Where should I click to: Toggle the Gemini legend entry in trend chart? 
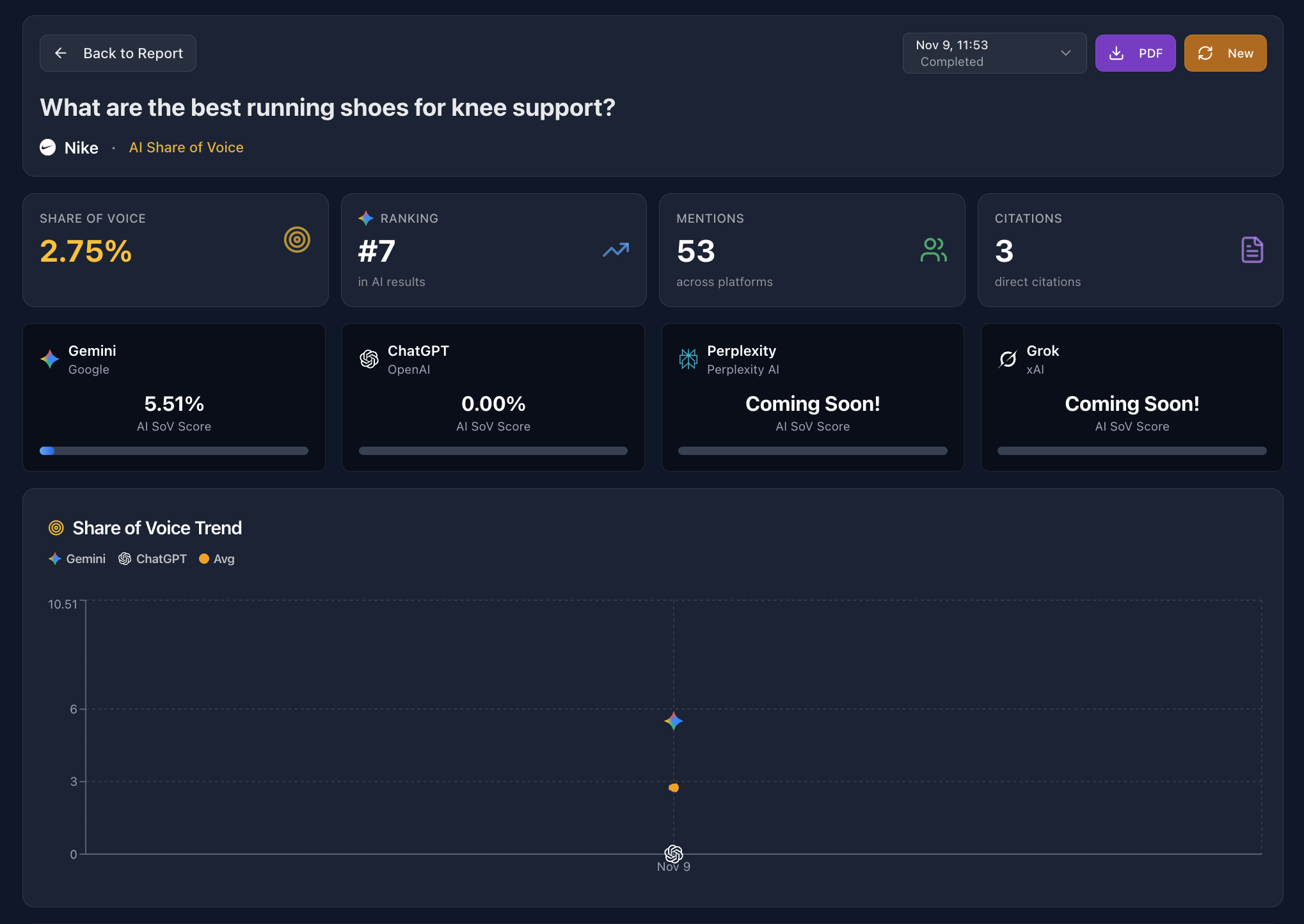77,559
